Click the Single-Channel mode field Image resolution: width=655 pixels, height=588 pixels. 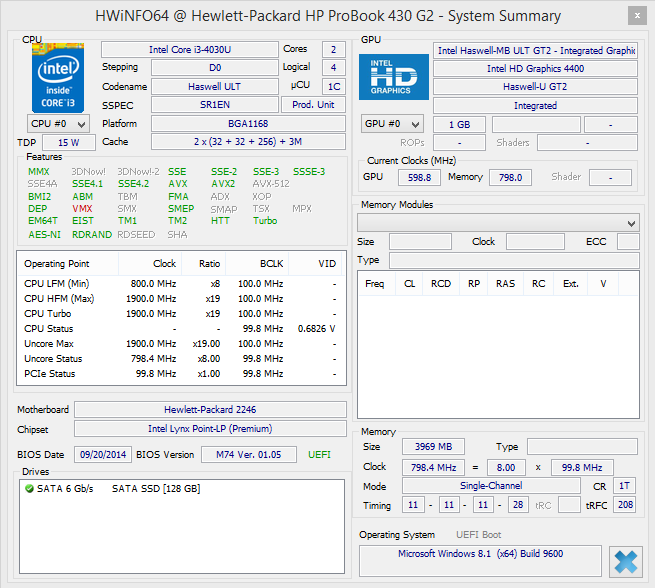click(491, 486)
